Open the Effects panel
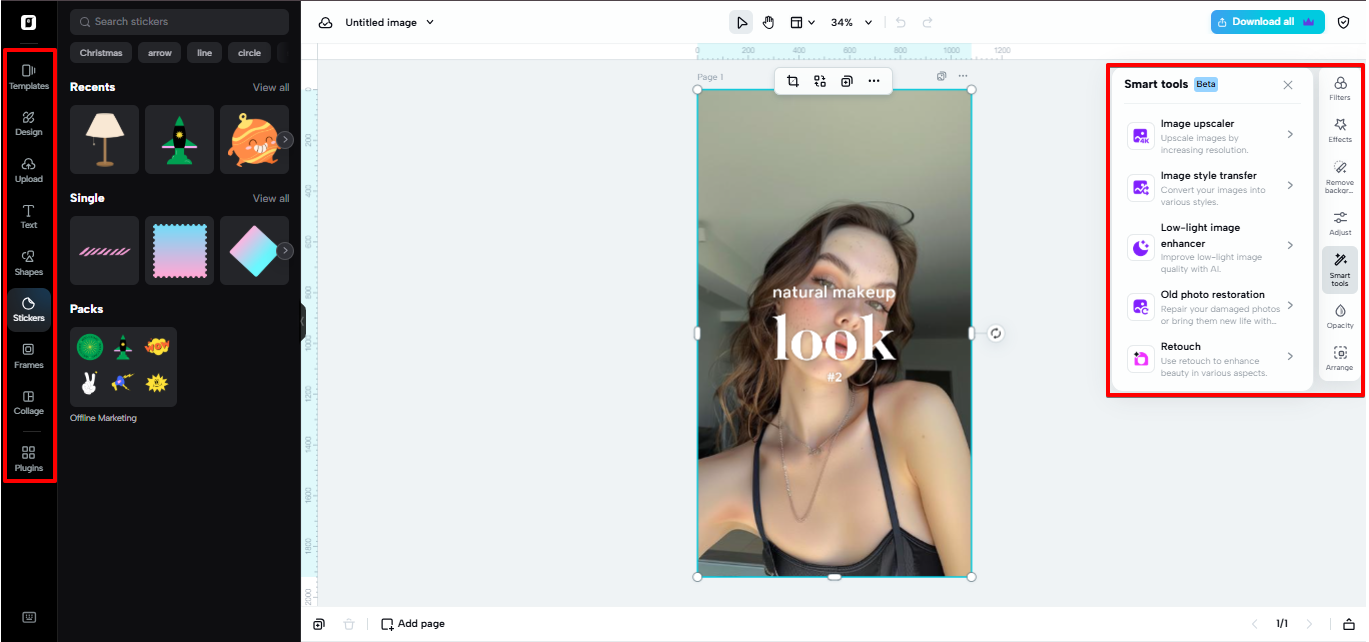The height and width of the screenshot is (642, 1369). coord(1339,130)
